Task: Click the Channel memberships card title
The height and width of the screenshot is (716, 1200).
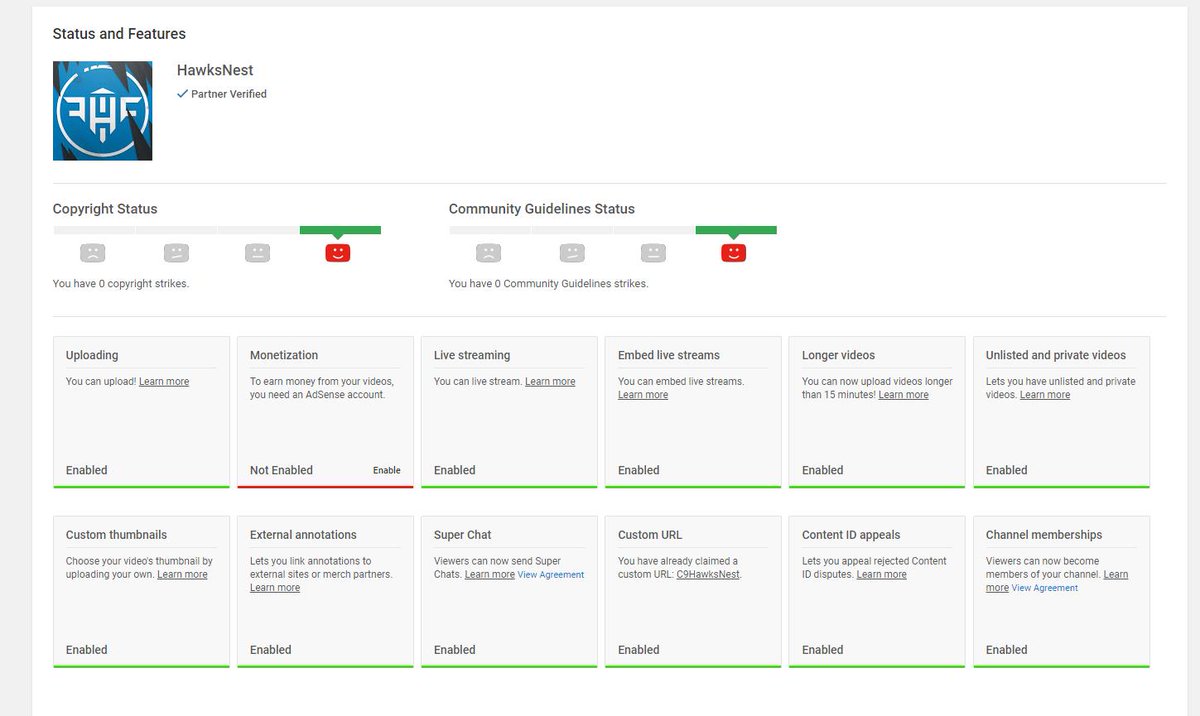Action: click(x=1044, y=535)
